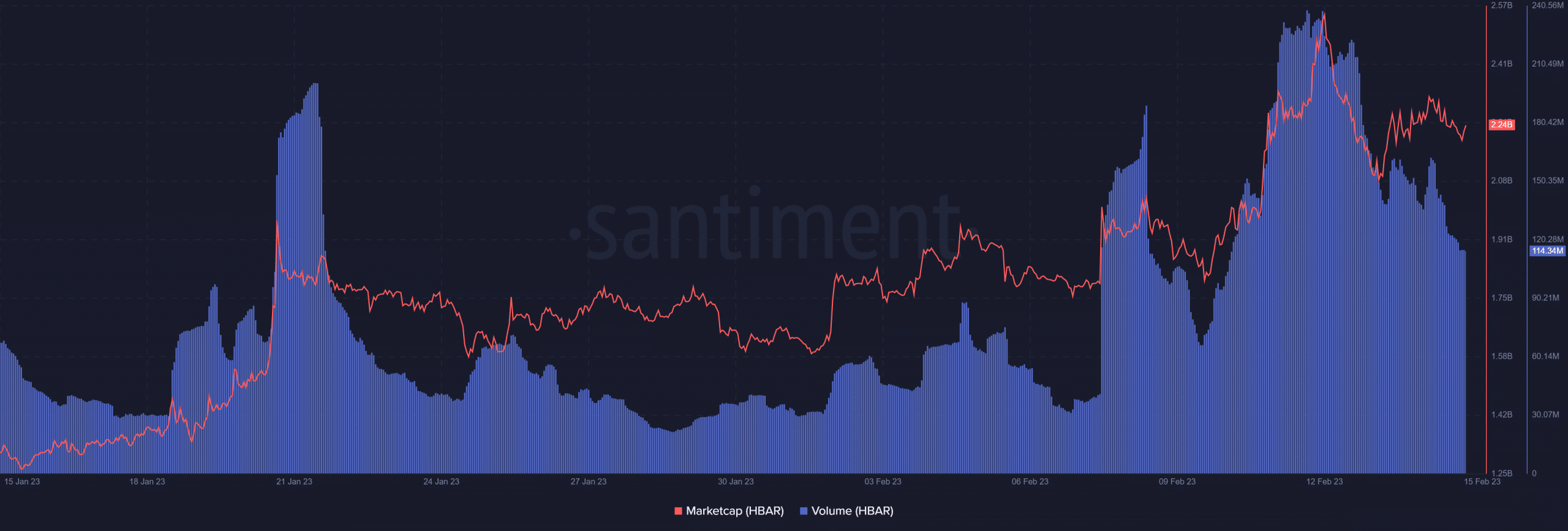Click the 09 Feb 23 date label
Viewport: 1568px width, 531px height.
click(x=1177, y=481)
